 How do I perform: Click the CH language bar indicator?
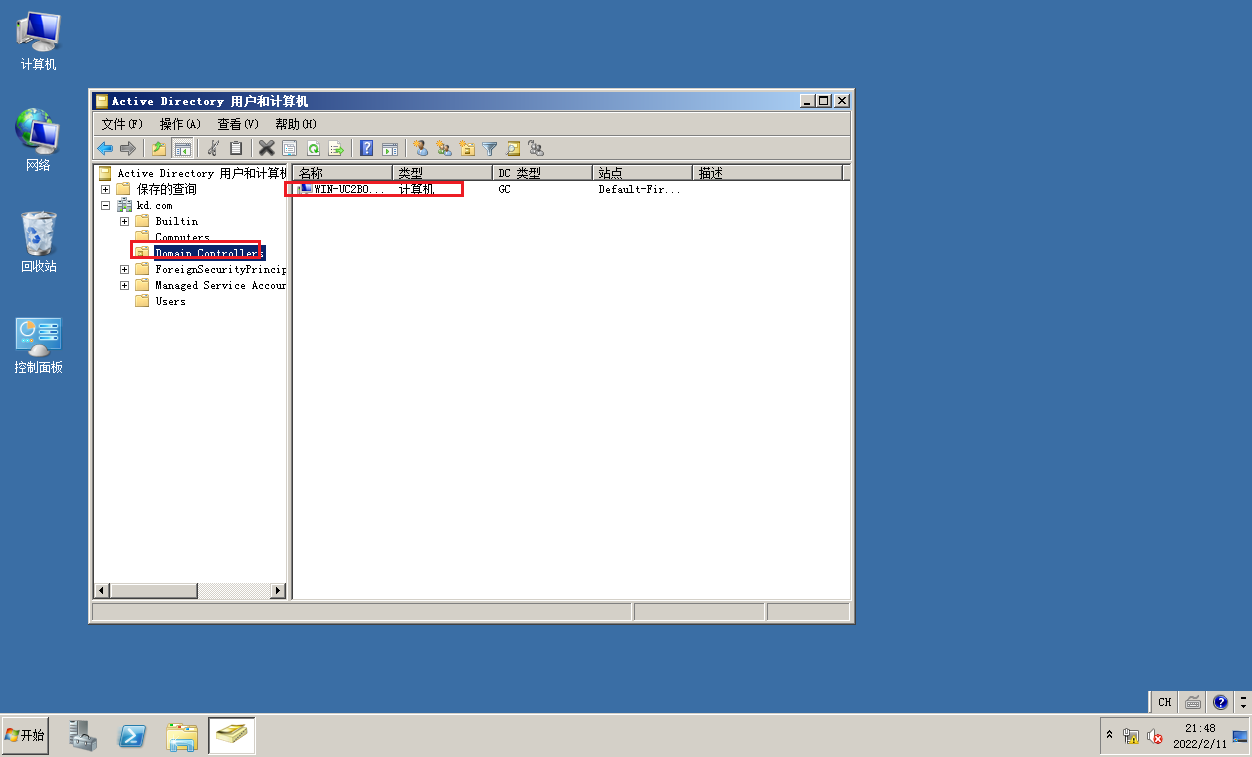point(1165,702)
